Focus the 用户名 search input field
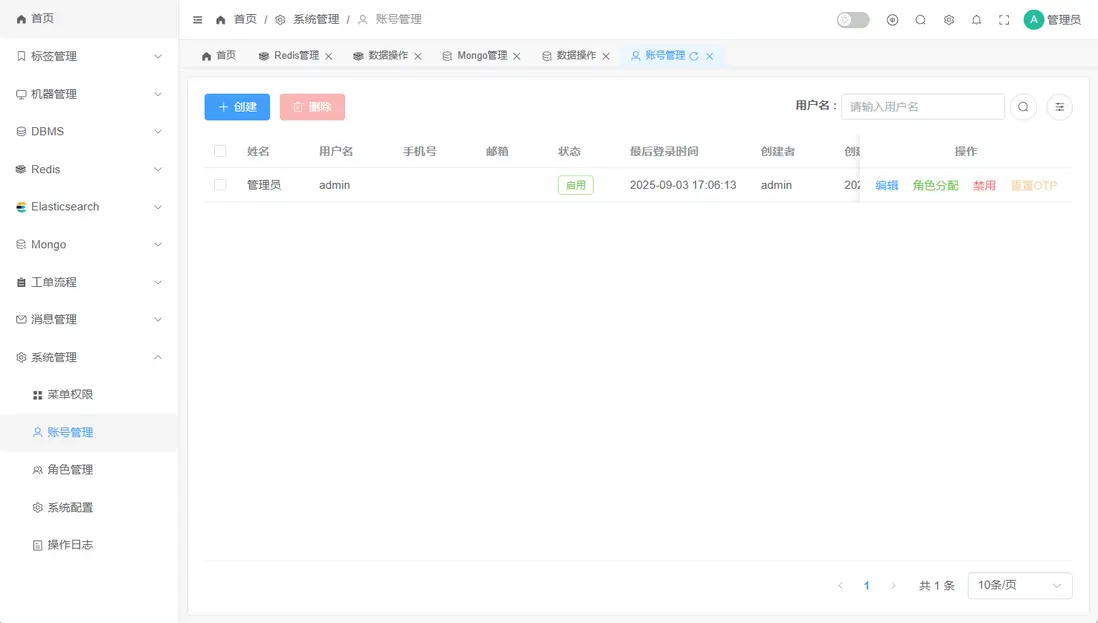The image size is (1098, 623). (923, 106)
